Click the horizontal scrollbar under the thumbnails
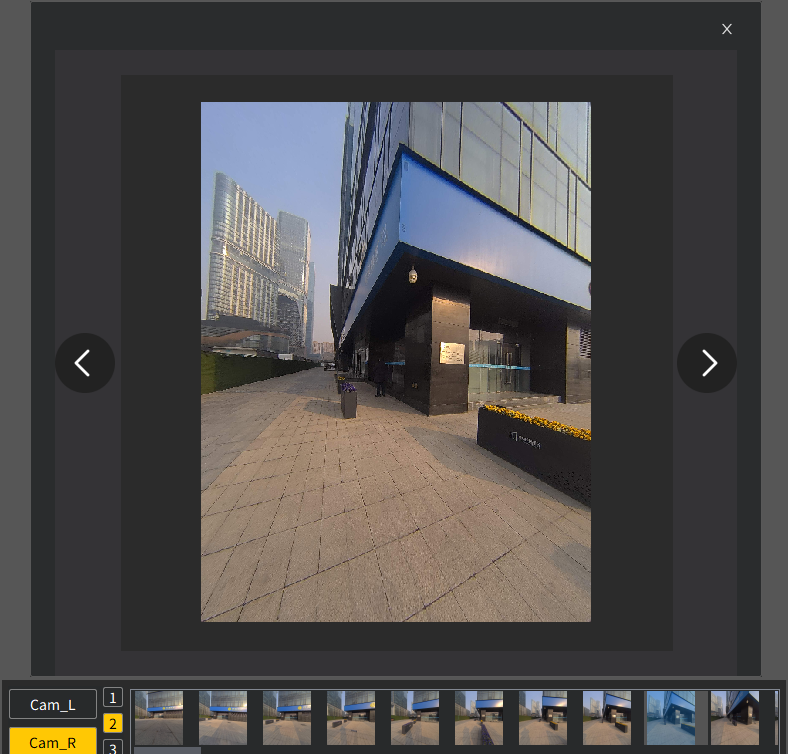This screenshot has height=754, width=788. coord(167,750)
